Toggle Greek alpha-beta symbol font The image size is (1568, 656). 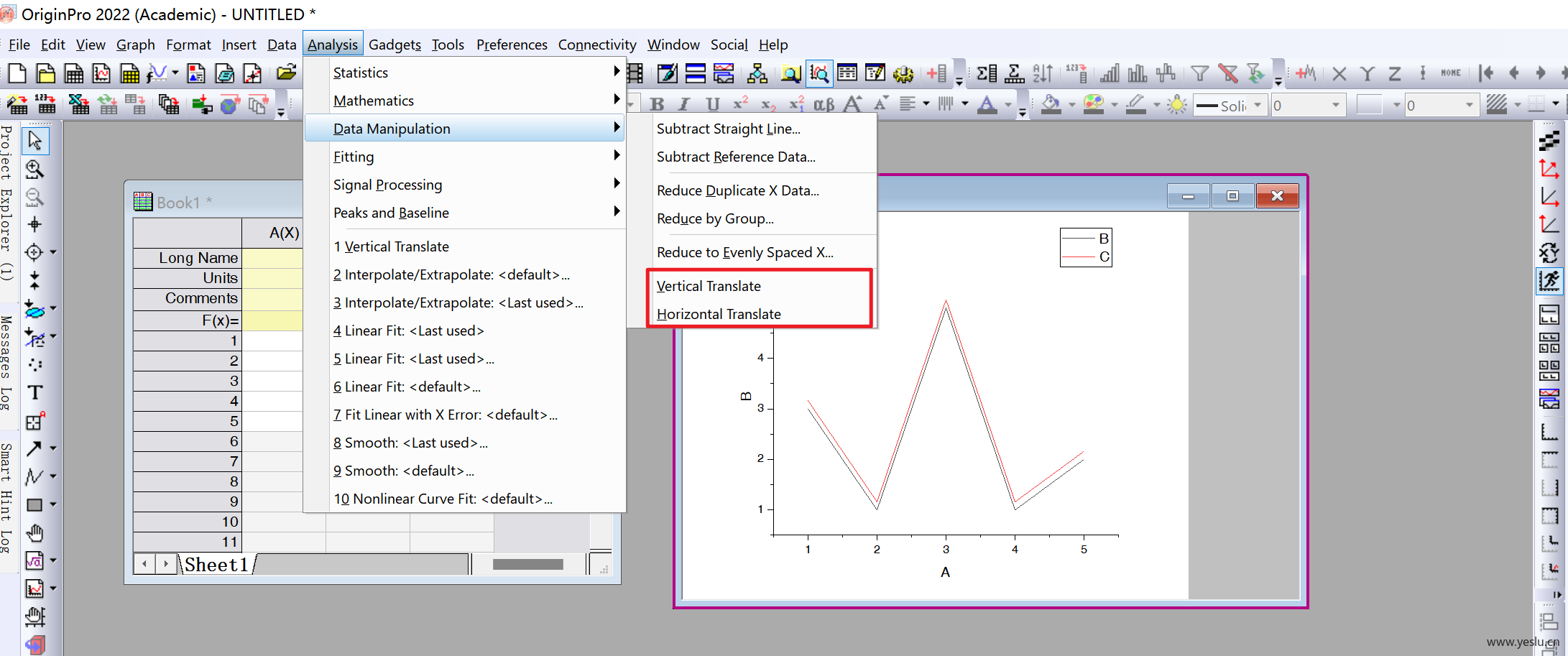point(824,105)
